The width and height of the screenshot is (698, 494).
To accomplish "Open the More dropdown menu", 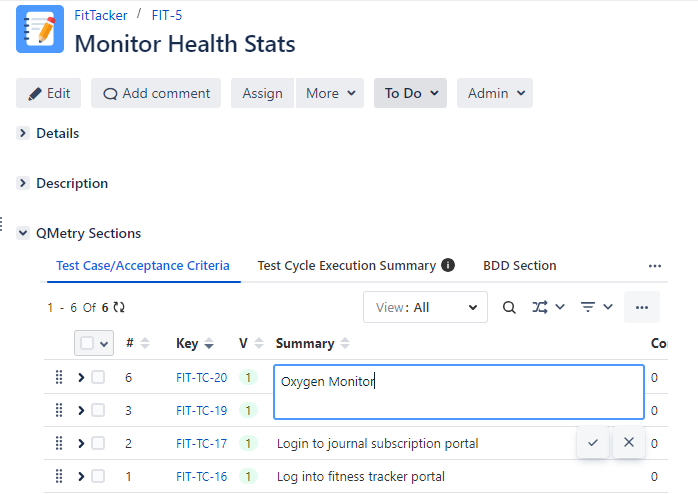I will point(330,93).
